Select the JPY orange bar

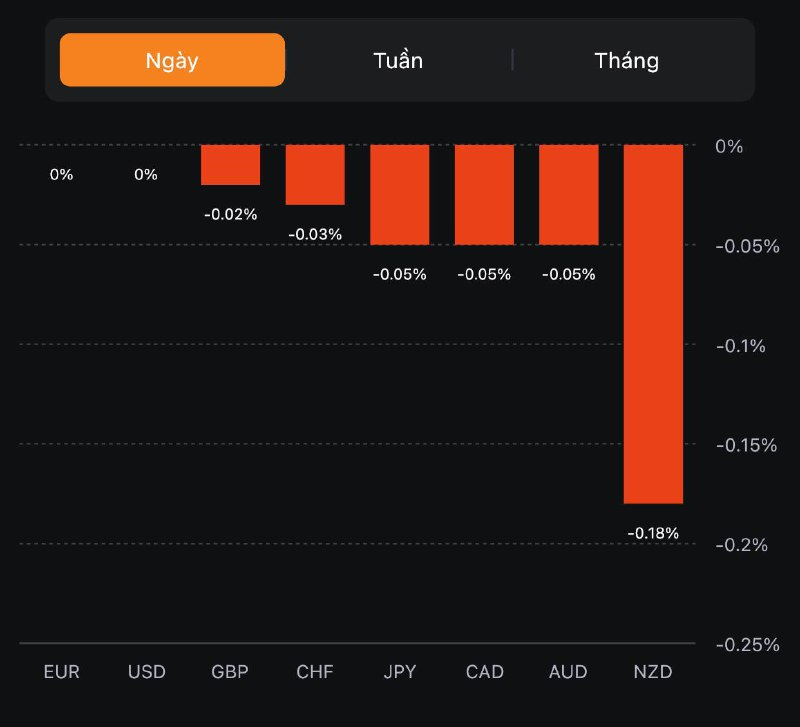(400, 195)
